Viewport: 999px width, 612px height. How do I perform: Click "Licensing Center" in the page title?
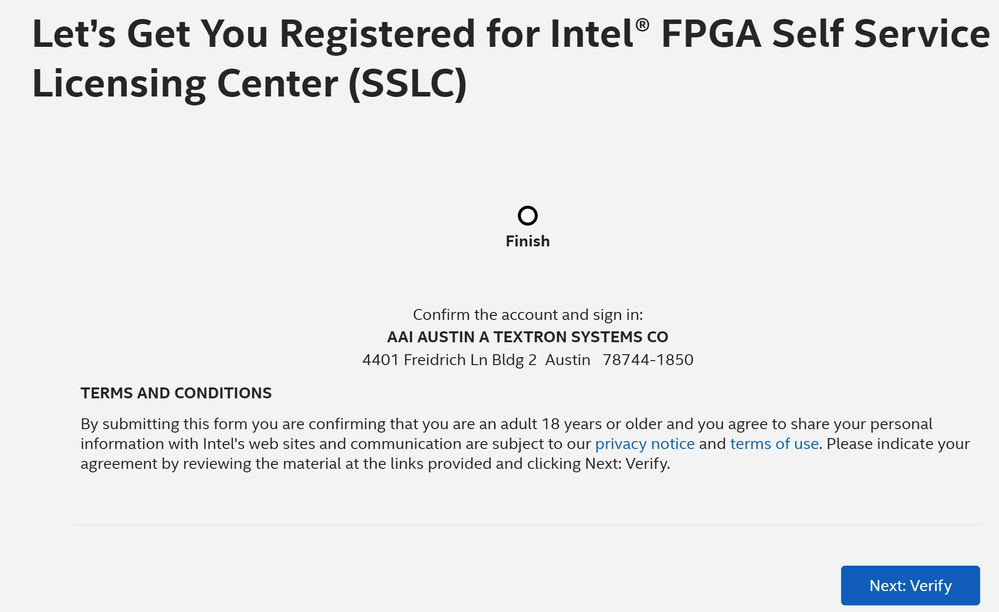click(184, 84)
